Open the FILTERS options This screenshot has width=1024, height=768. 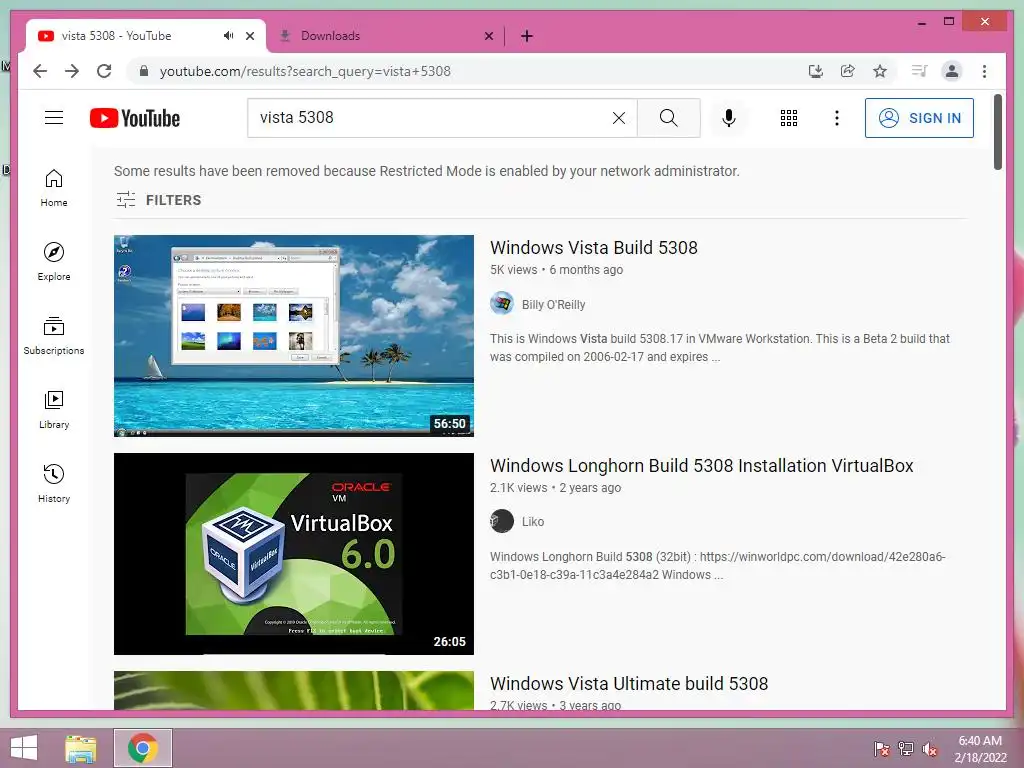pyautogui.click(x=159, y=200)
